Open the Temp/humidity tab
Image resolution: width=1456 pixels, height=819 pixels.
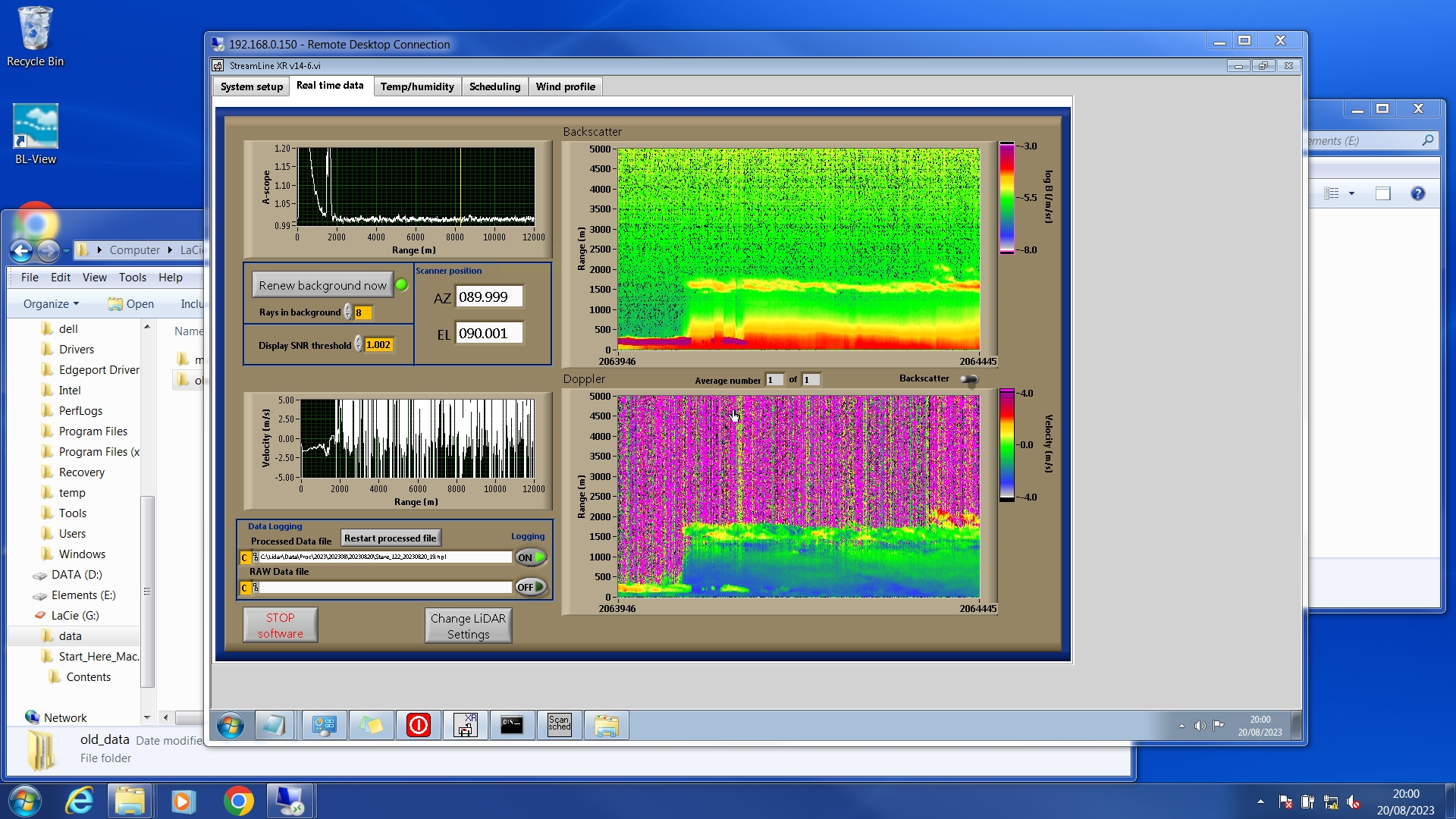click(x=417, y=86)
